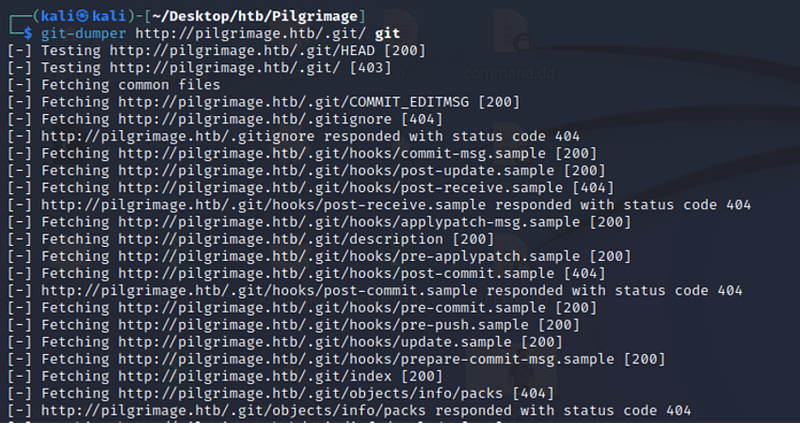Click the .gitignore Fetching URL with 404
Screen dimensions: 800x424
(254, 119)
